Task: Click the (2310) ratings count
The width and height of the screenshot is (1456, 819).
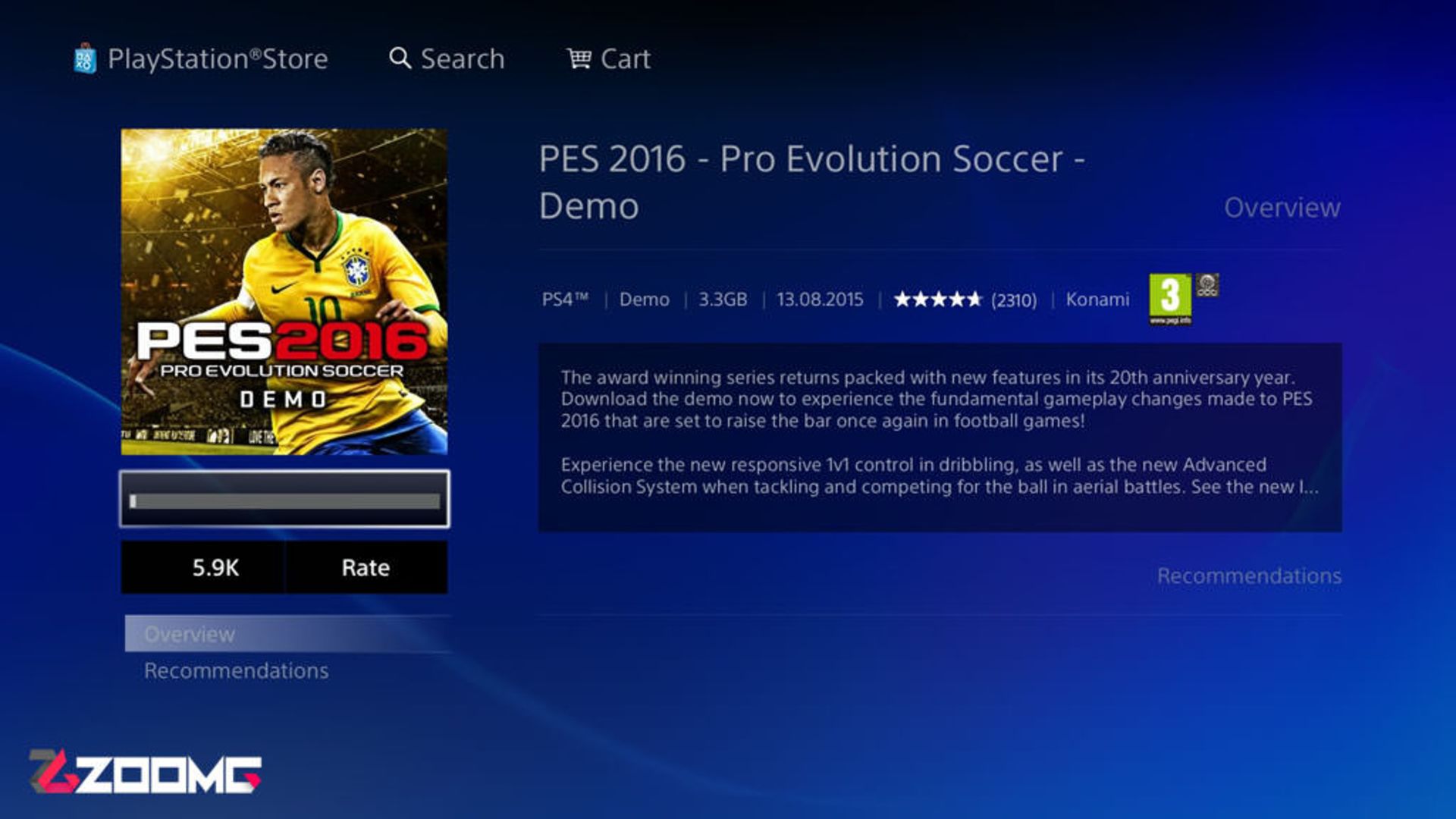Action: [1014, 300]
